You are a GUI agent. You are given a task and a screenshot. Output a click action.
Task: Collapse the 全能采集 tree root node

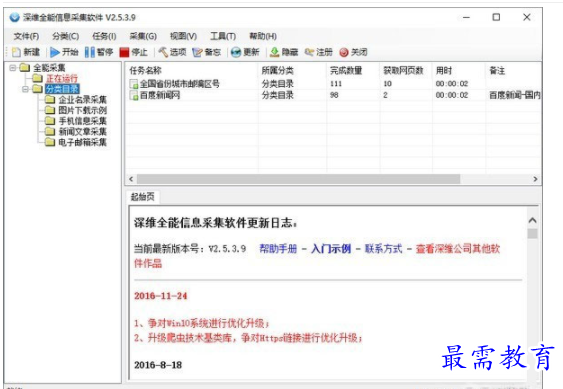tap(13, 68)
